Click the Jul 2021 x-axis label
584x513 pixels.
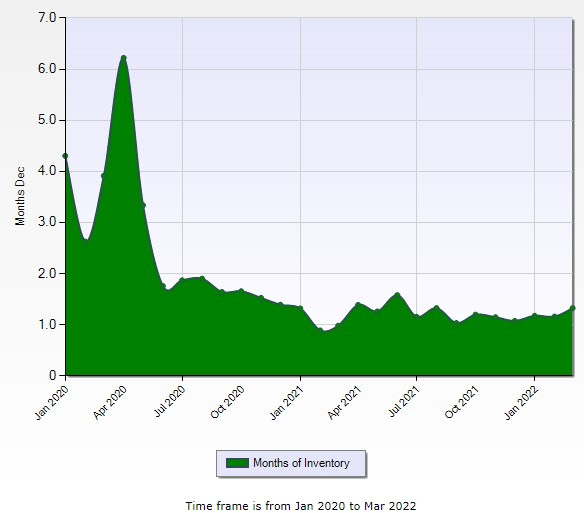pyautogui.click(x=404, y=402)
